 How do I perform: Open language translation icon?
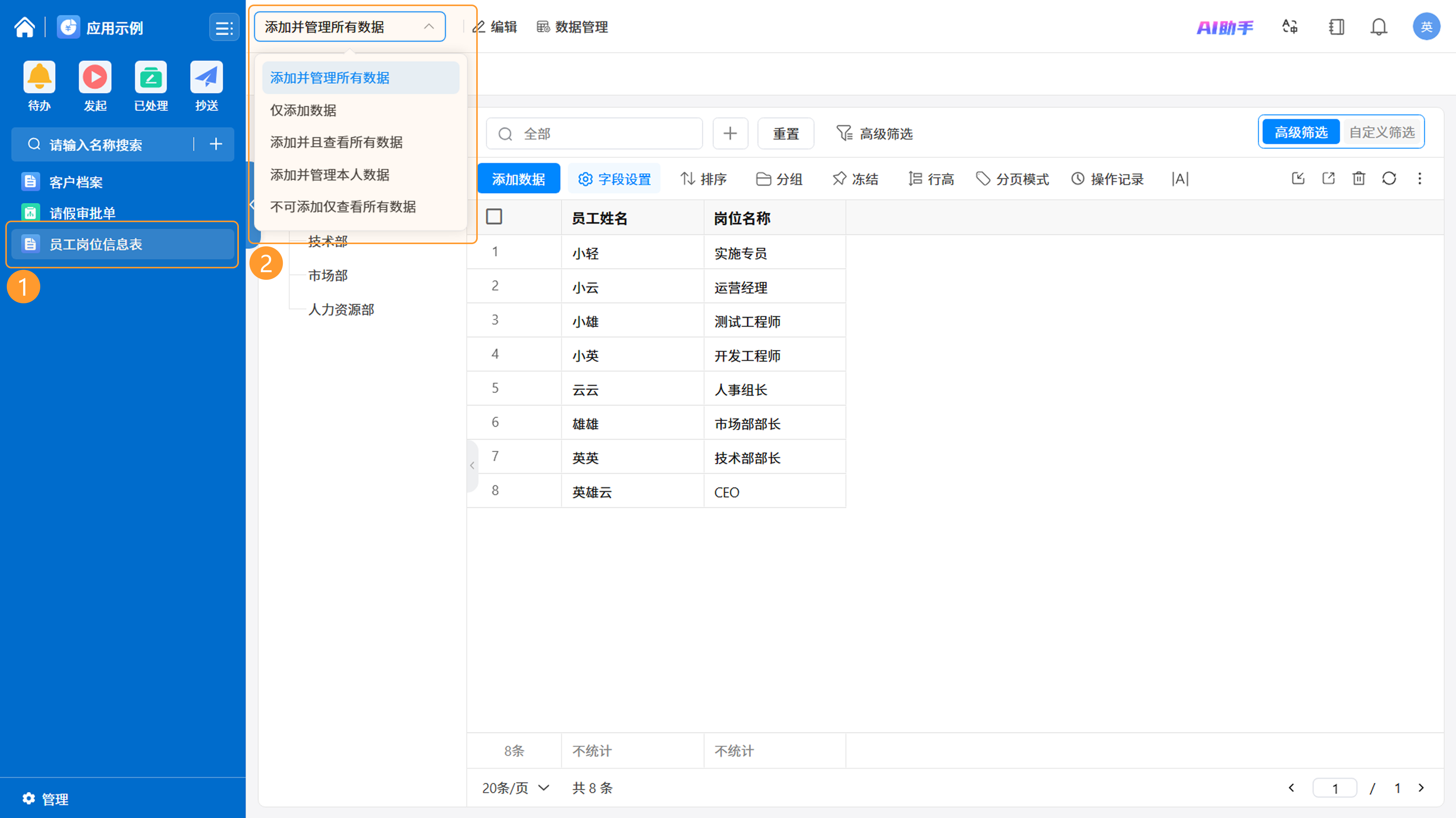coord(1290,27)
